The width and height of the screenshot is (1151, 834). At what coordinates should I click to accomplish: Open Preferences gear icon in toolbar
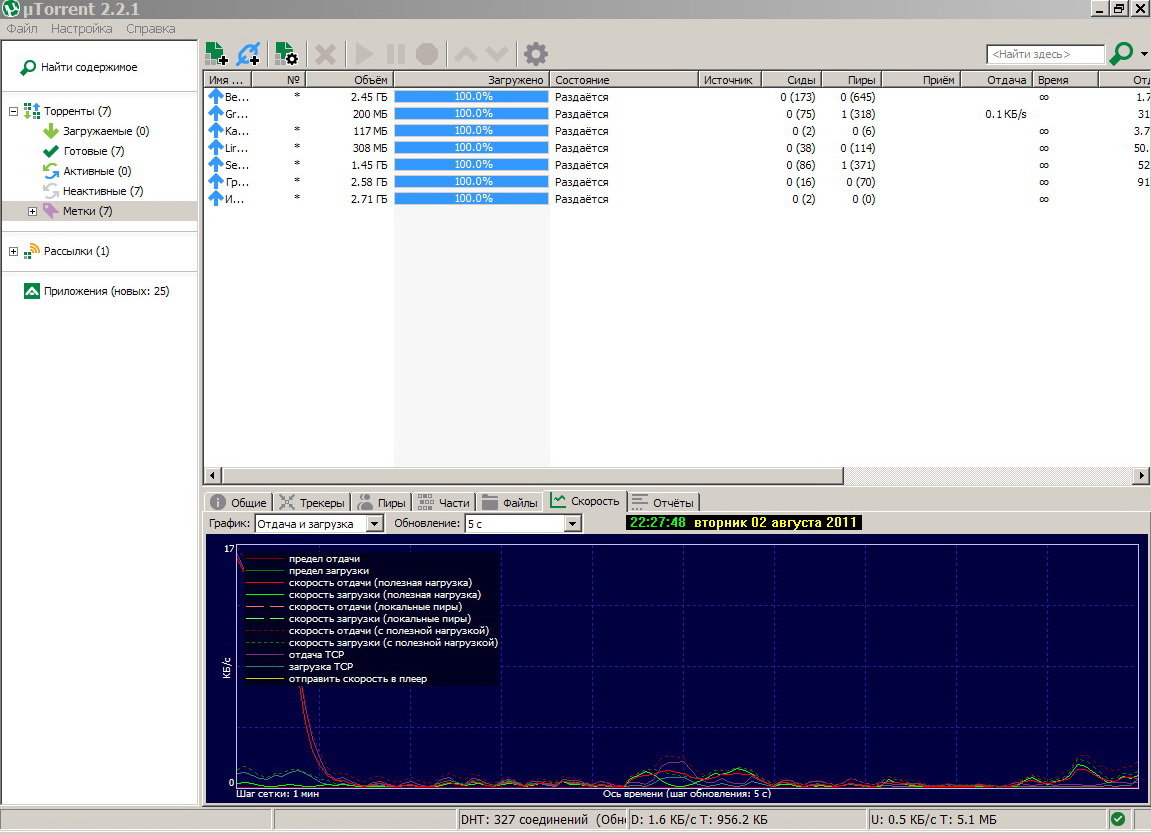coord(536,54)
